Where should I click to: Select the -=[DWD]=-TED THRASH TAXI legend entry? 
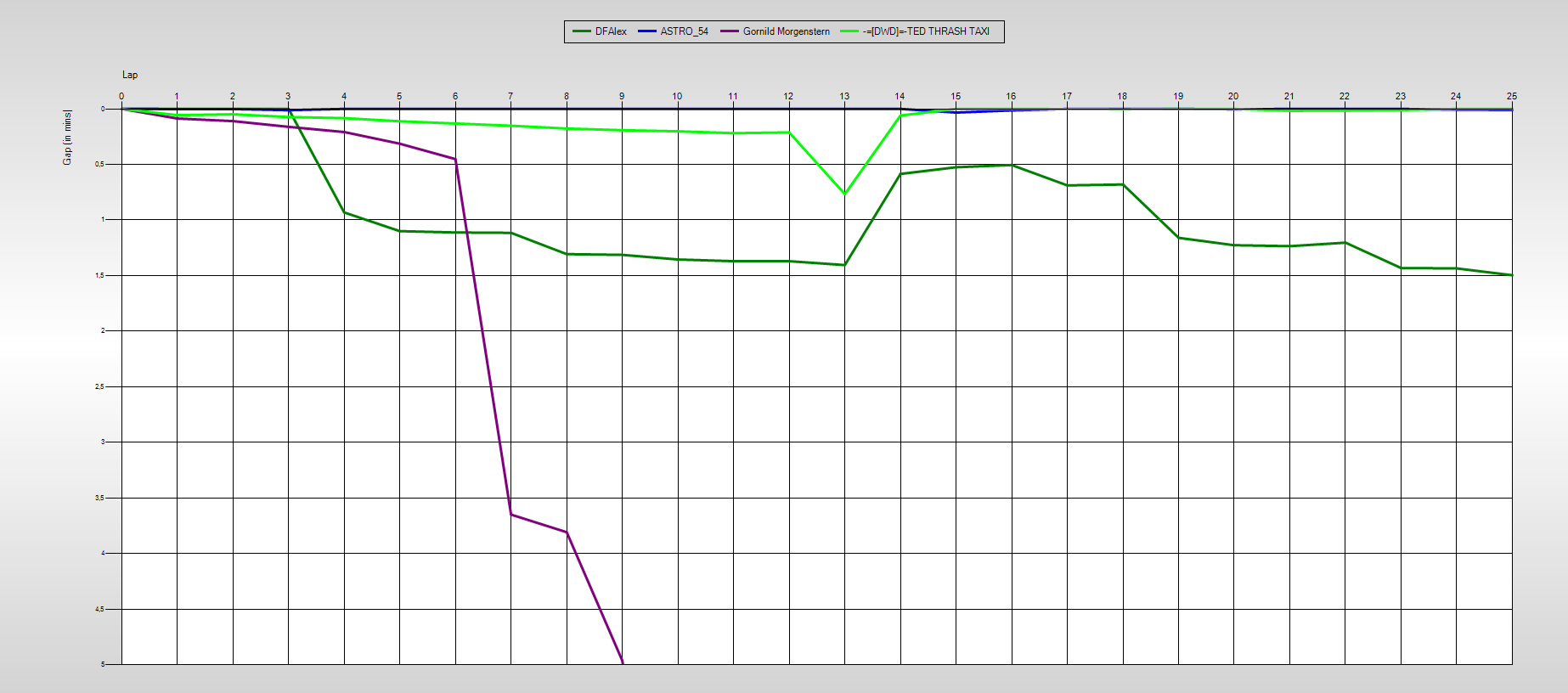click(926, 31)
